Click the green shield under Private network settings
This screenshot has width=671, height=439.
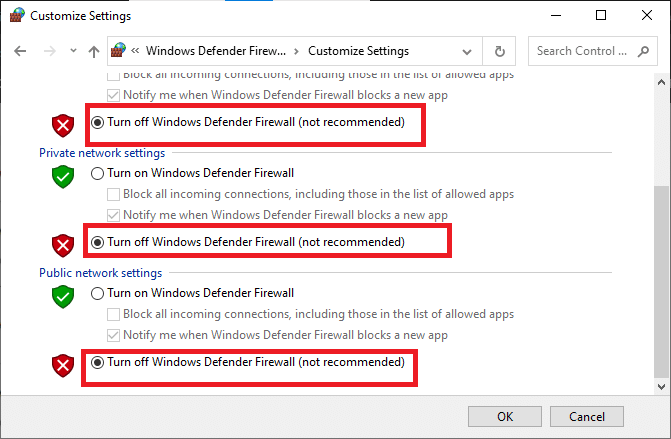64,176
